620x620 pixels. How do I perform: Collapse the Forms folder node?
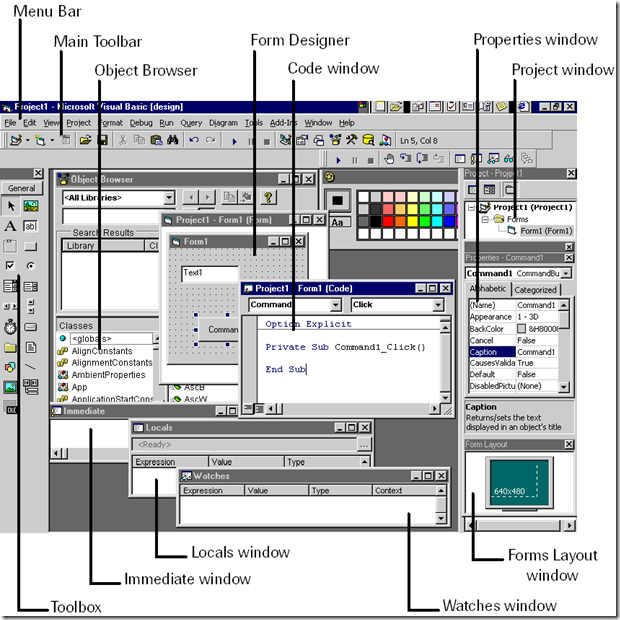(x=485, y=219)
